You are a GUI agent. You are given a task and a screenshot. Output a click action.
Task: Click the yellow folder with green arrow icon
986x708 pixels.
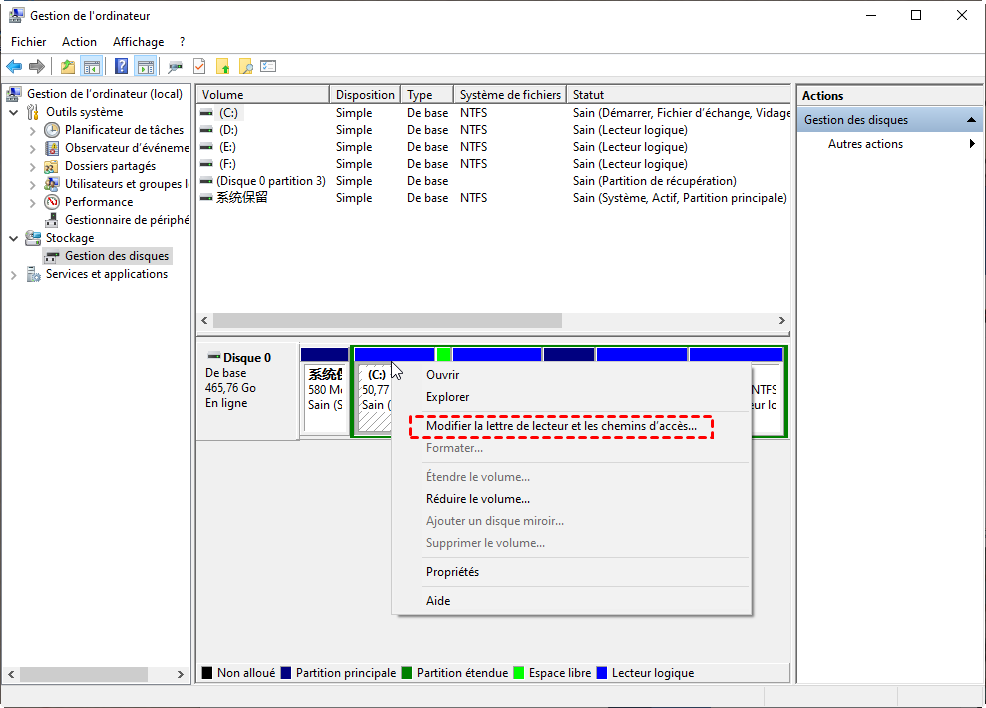point(223,66)
